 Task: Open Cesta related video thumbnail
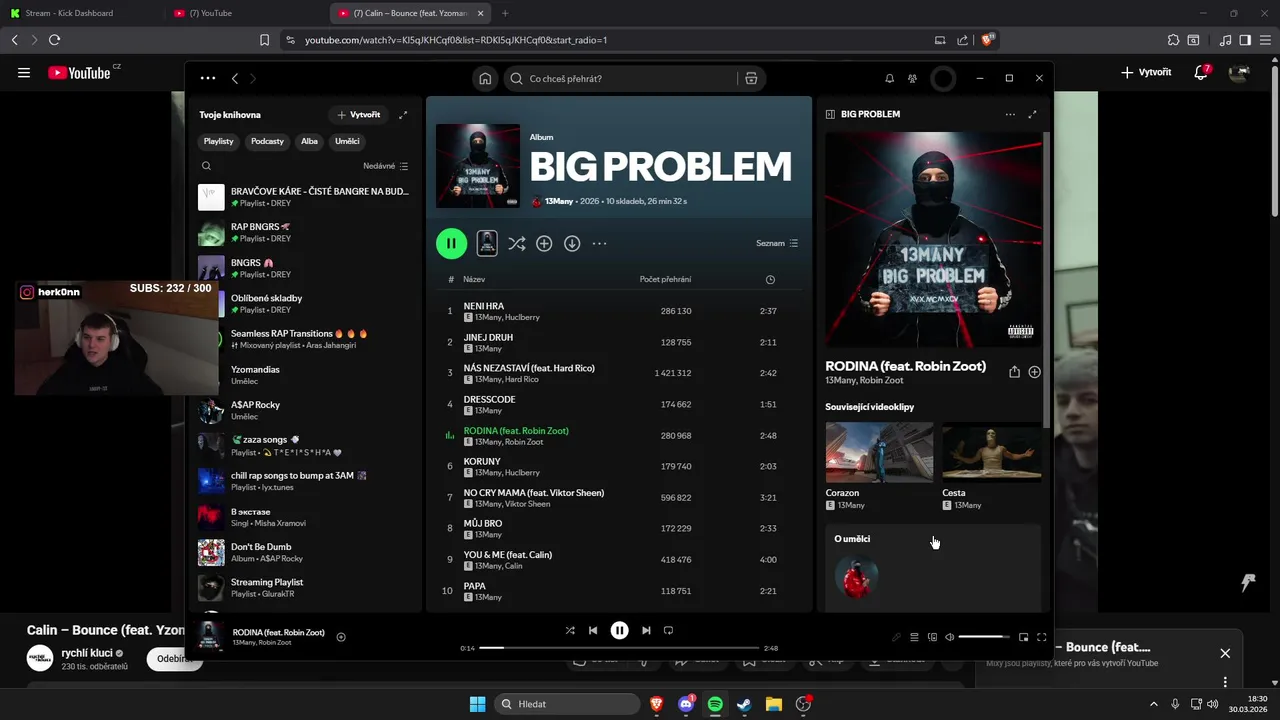(991, 452)
